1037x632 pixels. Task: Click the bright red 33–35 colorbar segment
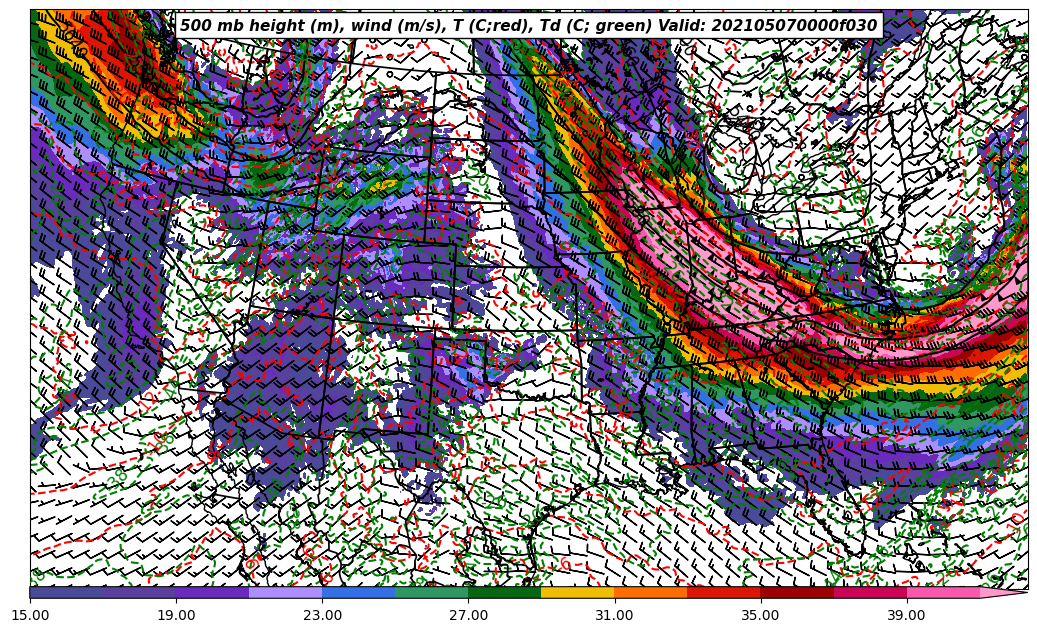[x=723, y=592]
